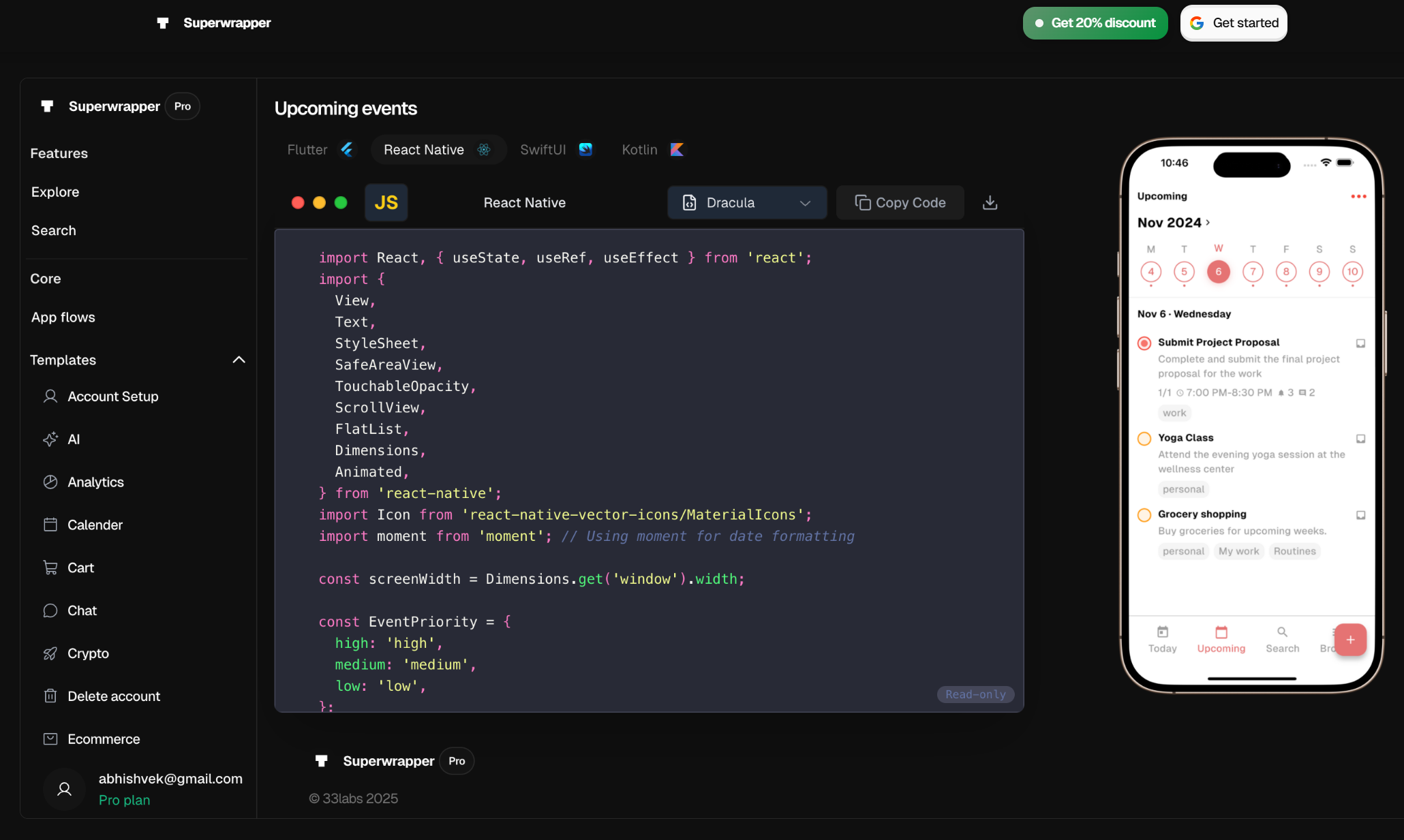Open Search in the sidebar
The height and width of the screenshot is (840, 1404).
[54, 230]
